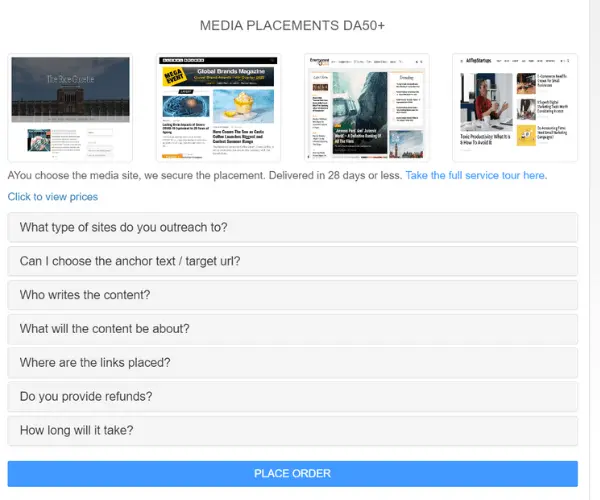Open 'Where are the links placed?' accordion
This screenshot has width=600, height=500.
(x=292, y=363)
